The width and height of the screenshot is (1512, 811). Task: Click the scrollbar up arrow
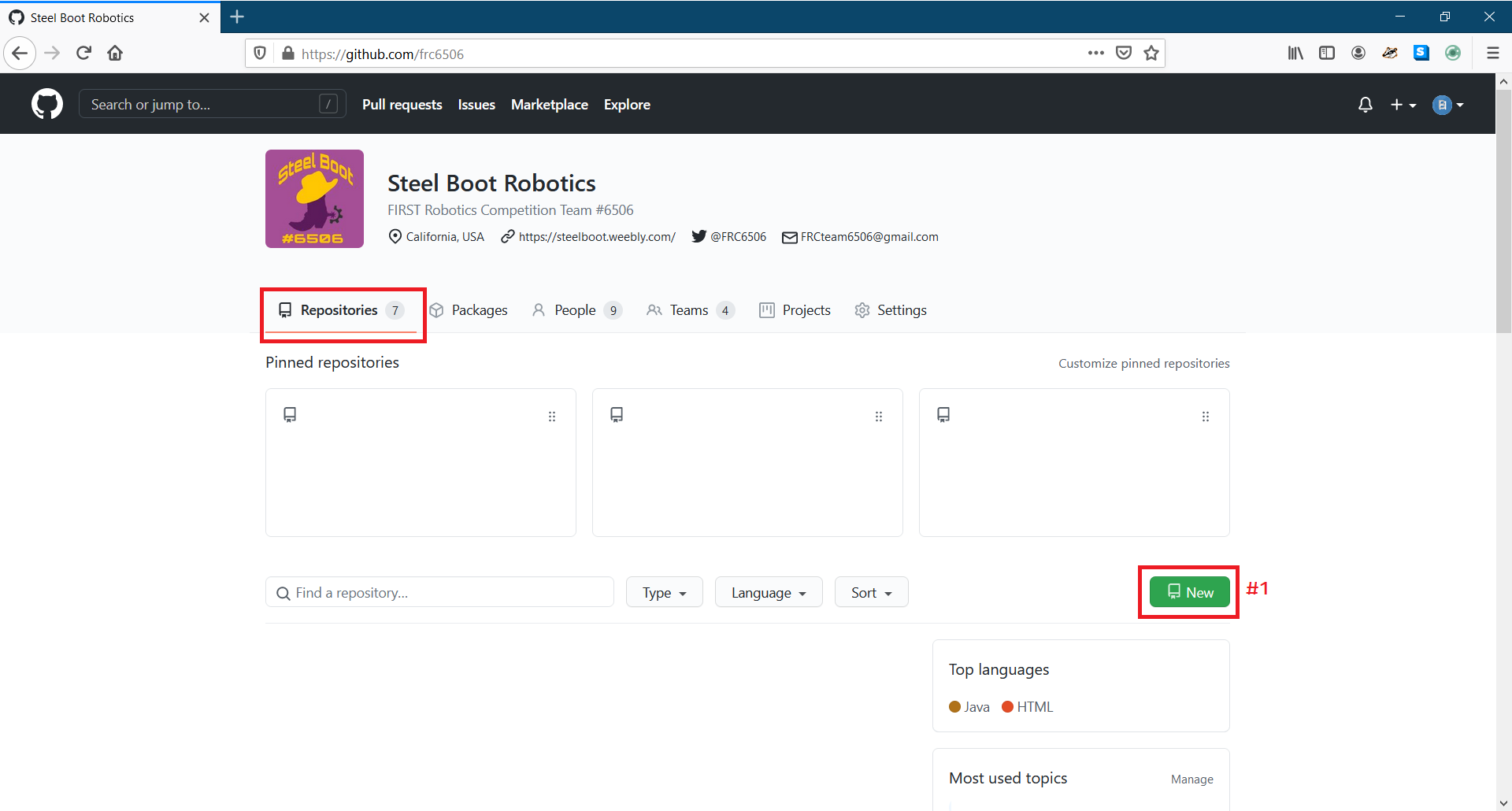[x=1503, y=81]
